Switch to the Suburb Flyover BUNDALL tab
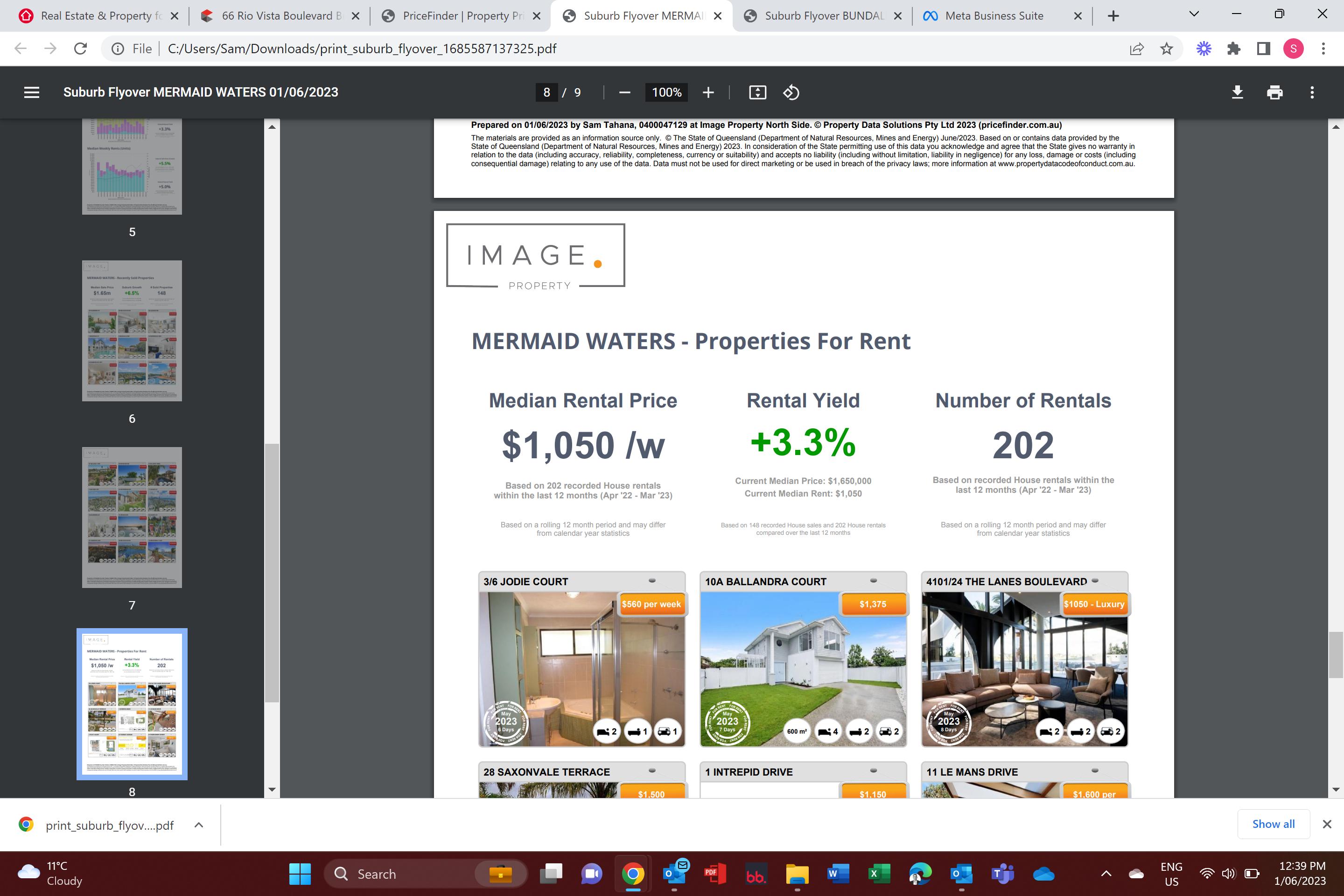Image resolution: width=1344 pixels, height=896 pixels. pos(823,16)
